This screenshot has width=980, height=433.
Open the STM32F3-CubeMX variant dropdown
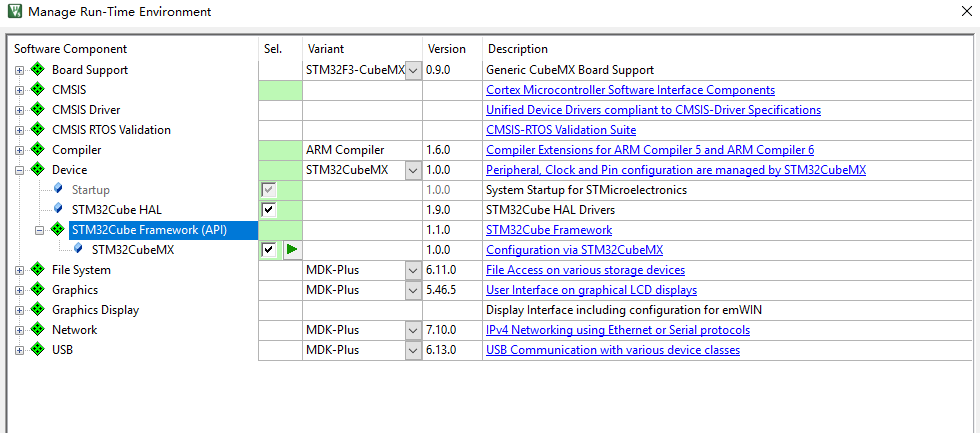[x=412, y=70]
